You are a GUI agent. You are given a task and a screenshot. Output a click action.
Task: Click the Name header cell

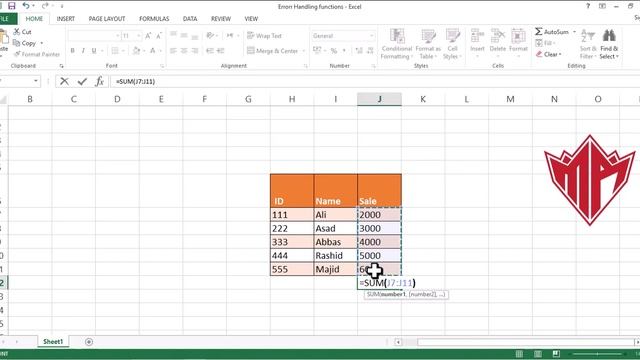(x=336, y=191)
